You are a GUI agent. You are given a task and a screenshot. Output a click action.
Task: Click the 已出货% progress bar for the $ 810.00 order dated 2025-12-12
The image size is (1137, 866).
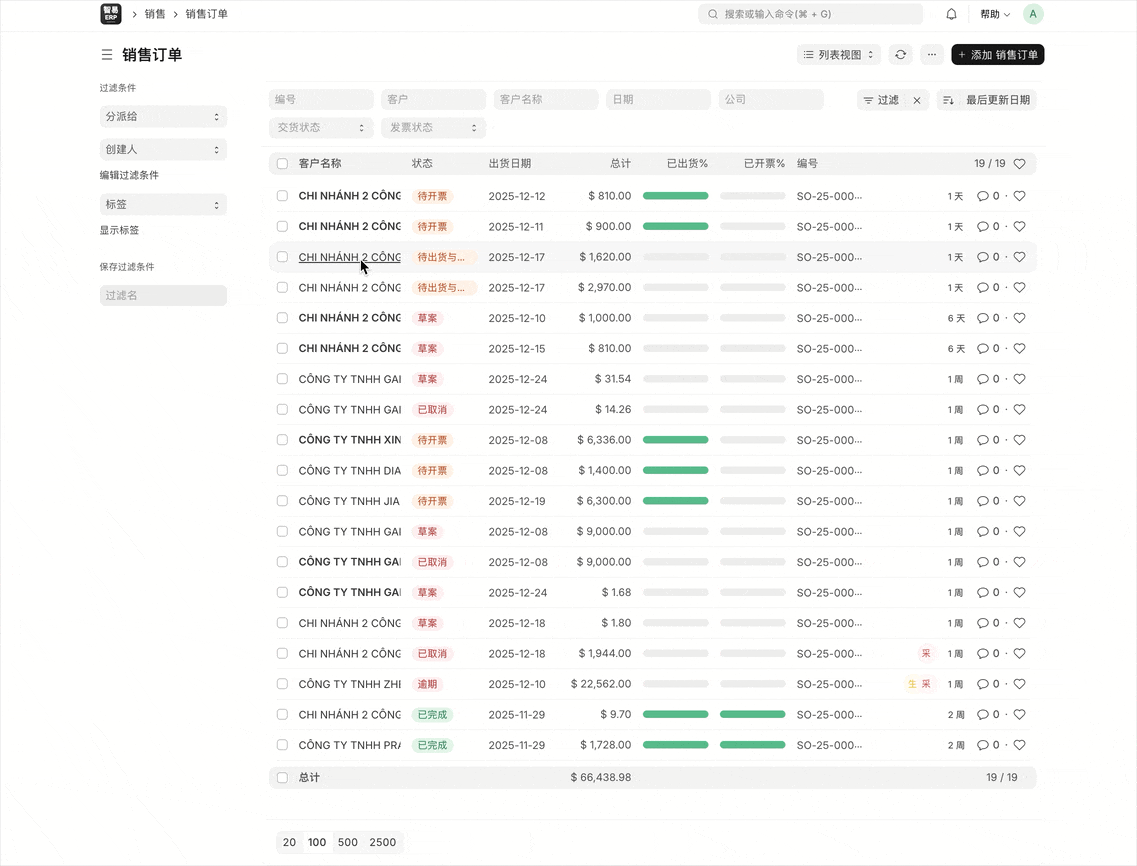click(675, 196)
